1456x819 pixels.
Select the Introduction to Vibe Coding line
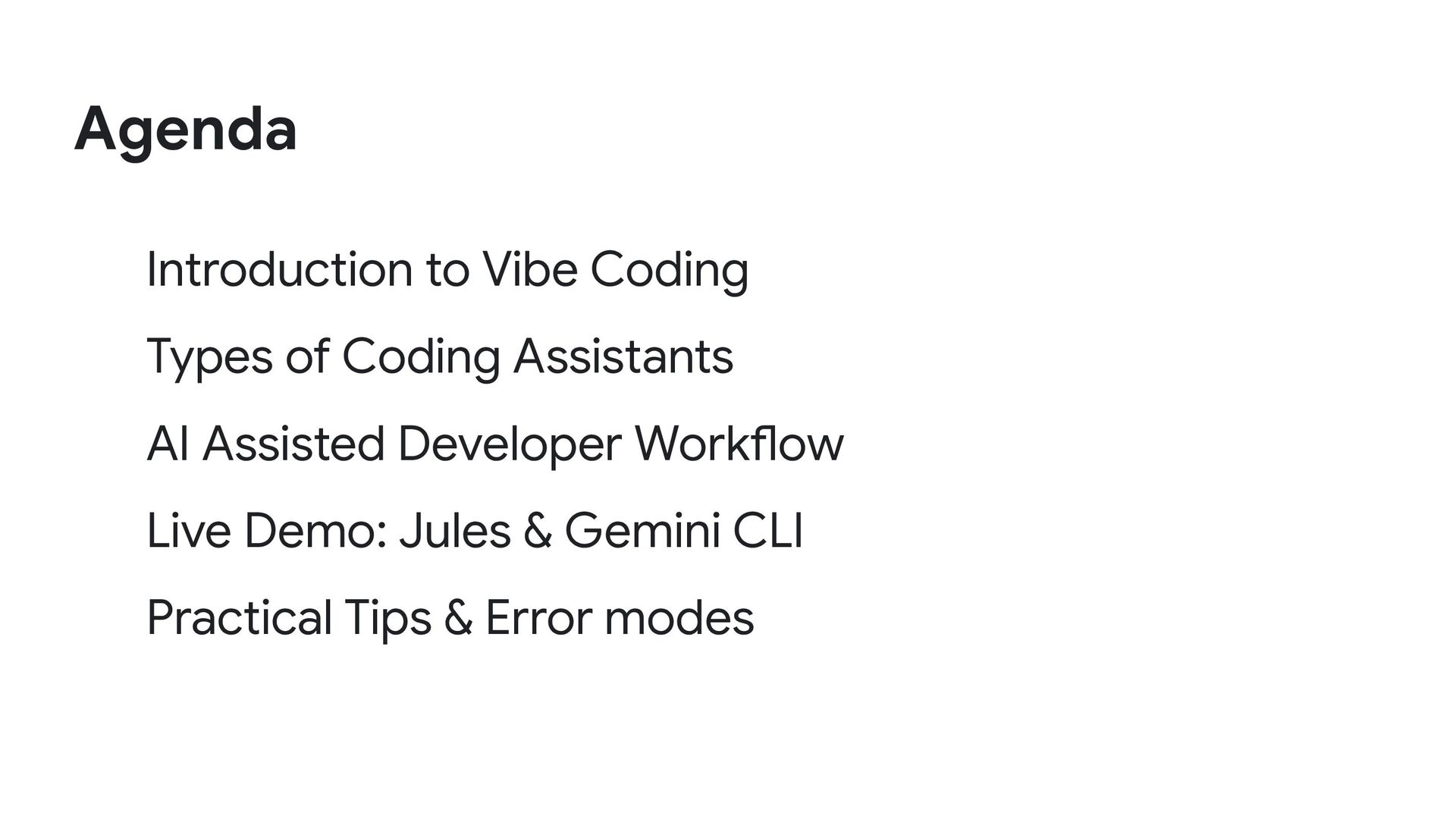point(447,271)
